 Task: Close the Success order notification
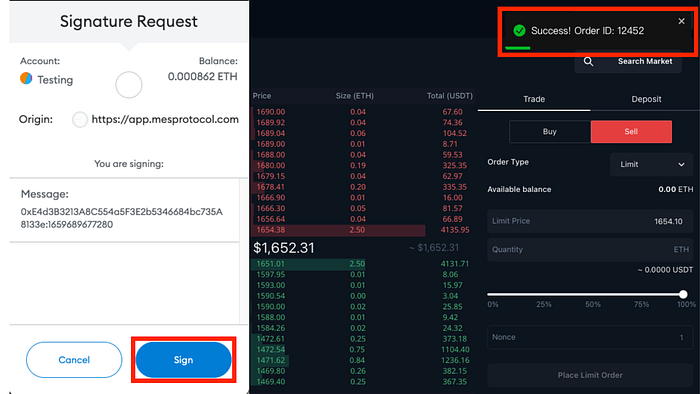coord(681,21)
